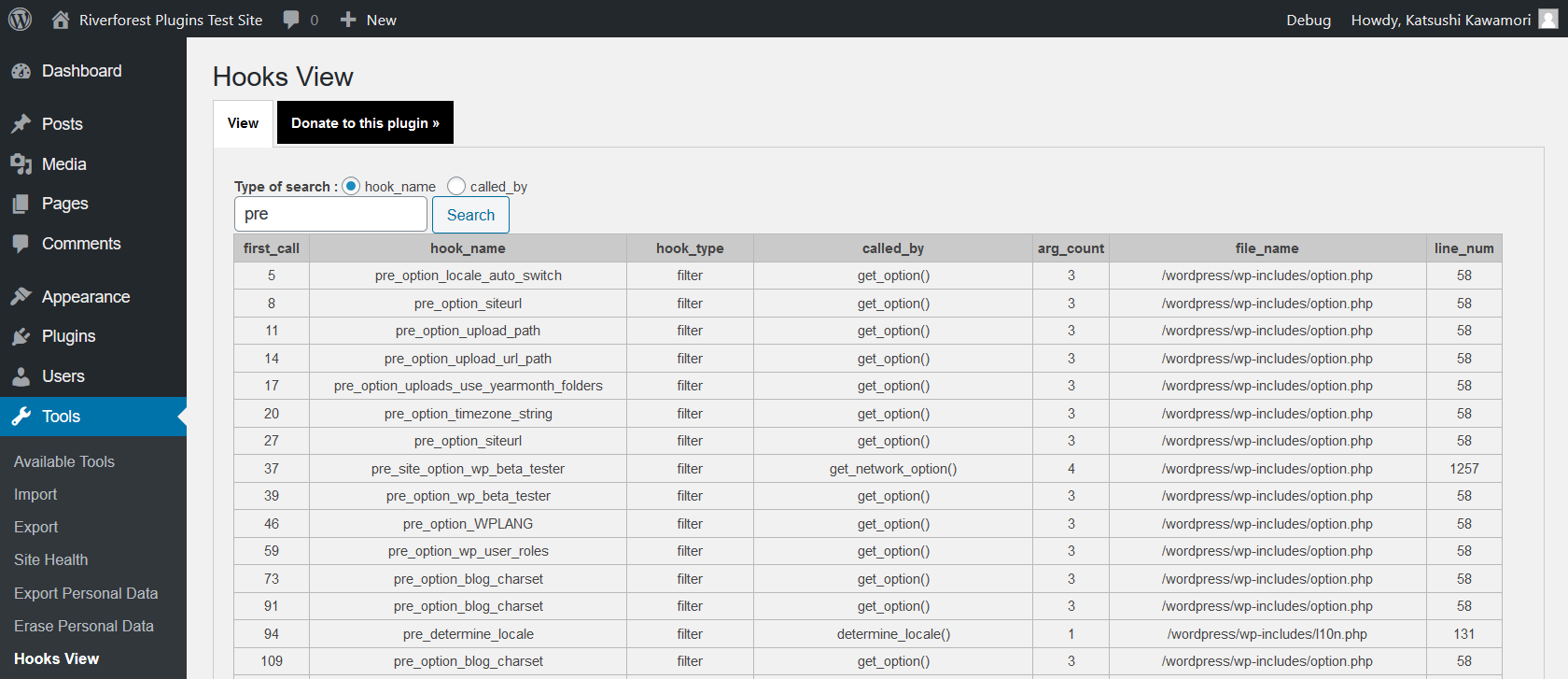The height and width of the screenshot is (679, 1568).
Task: Click the Posts pushpin icon
Action: tap(21, 124)
